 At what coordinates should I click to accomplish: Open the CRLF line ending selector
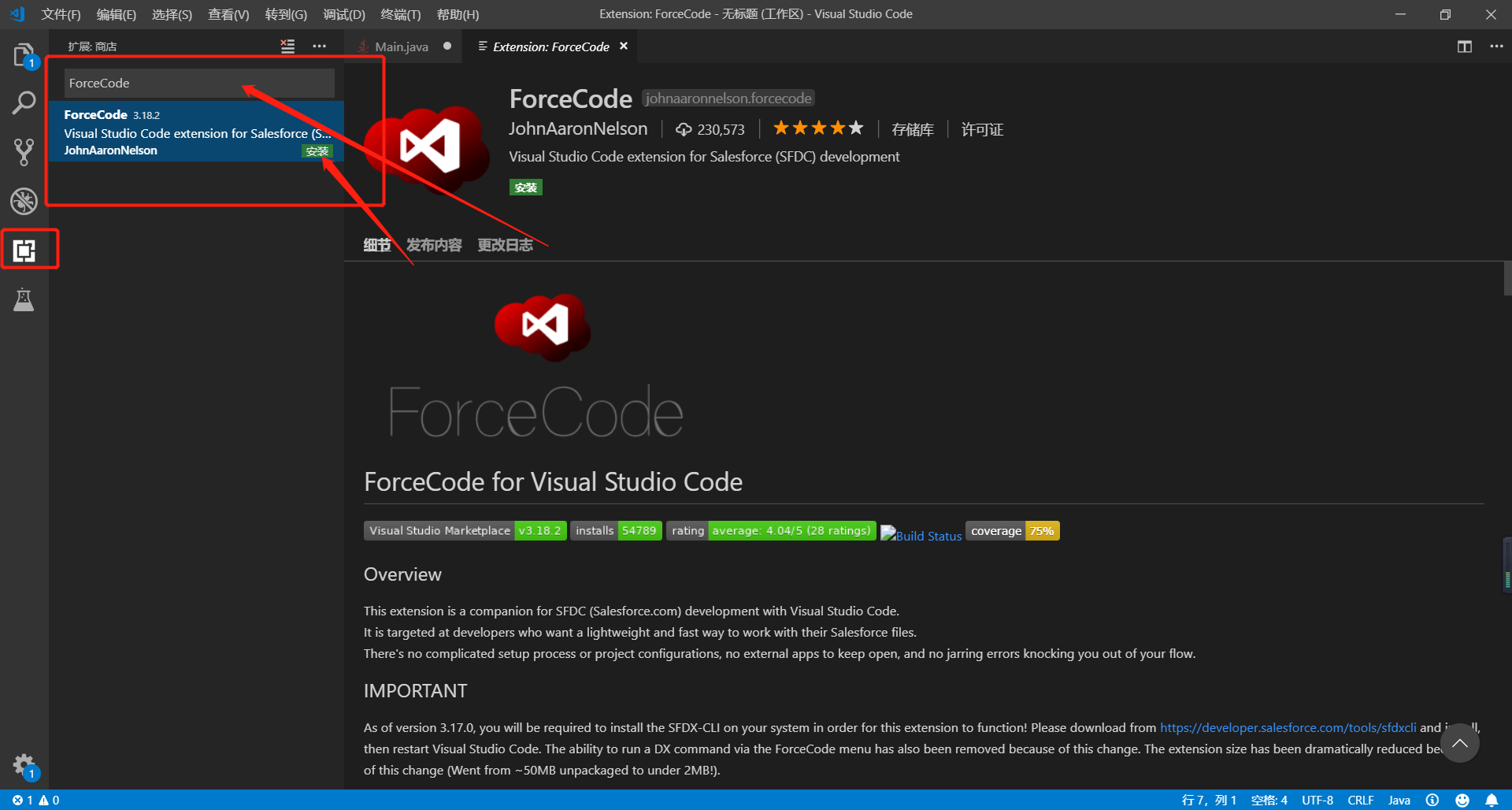click(x=1361, y=800)
